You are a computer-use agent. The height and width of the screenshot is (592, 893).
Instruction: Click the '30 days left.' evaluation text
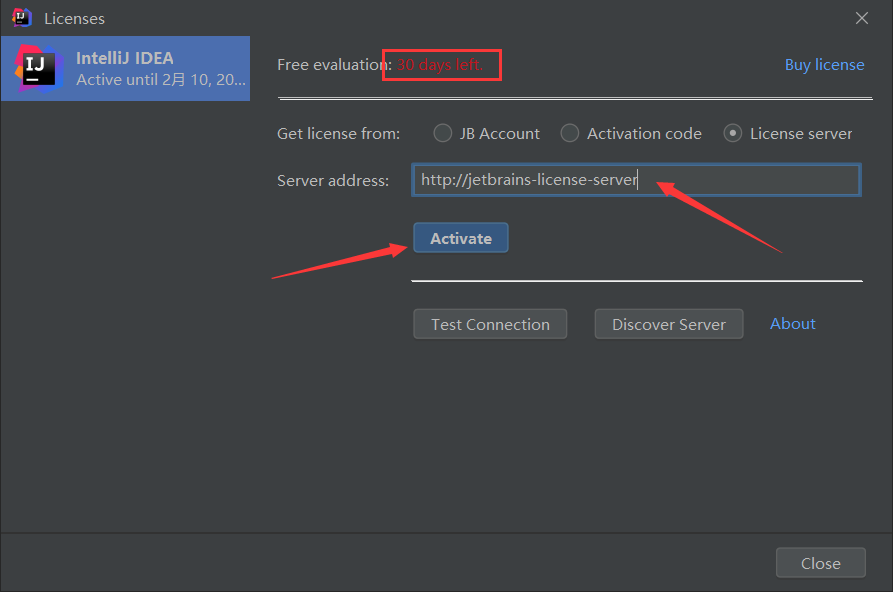coord(440,65)
